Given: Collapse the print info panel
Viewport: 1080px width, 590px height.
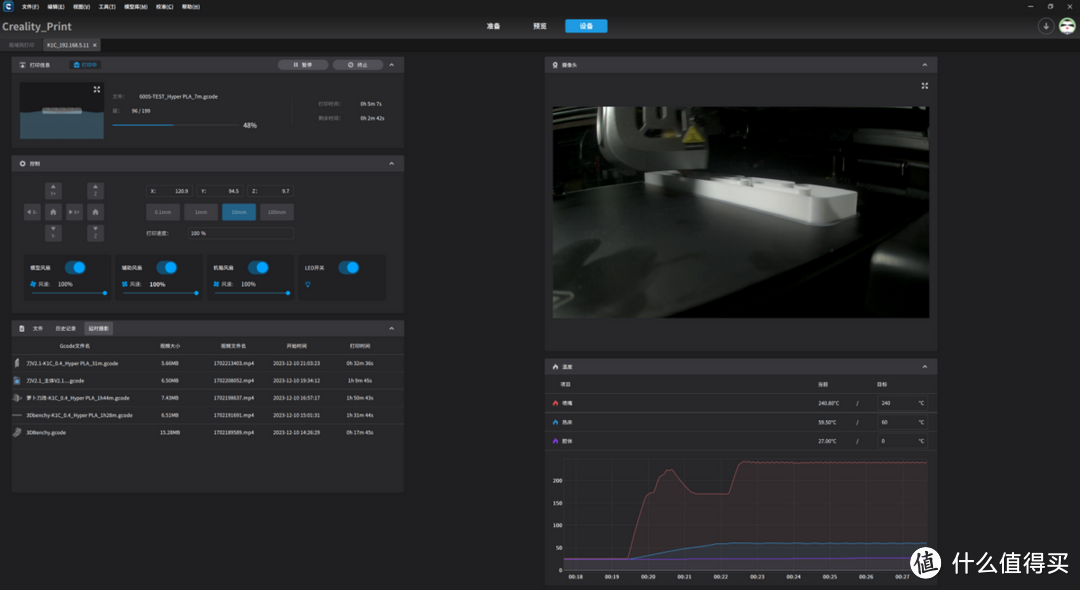Looking at the screenshot, I should tap(391, 65).
